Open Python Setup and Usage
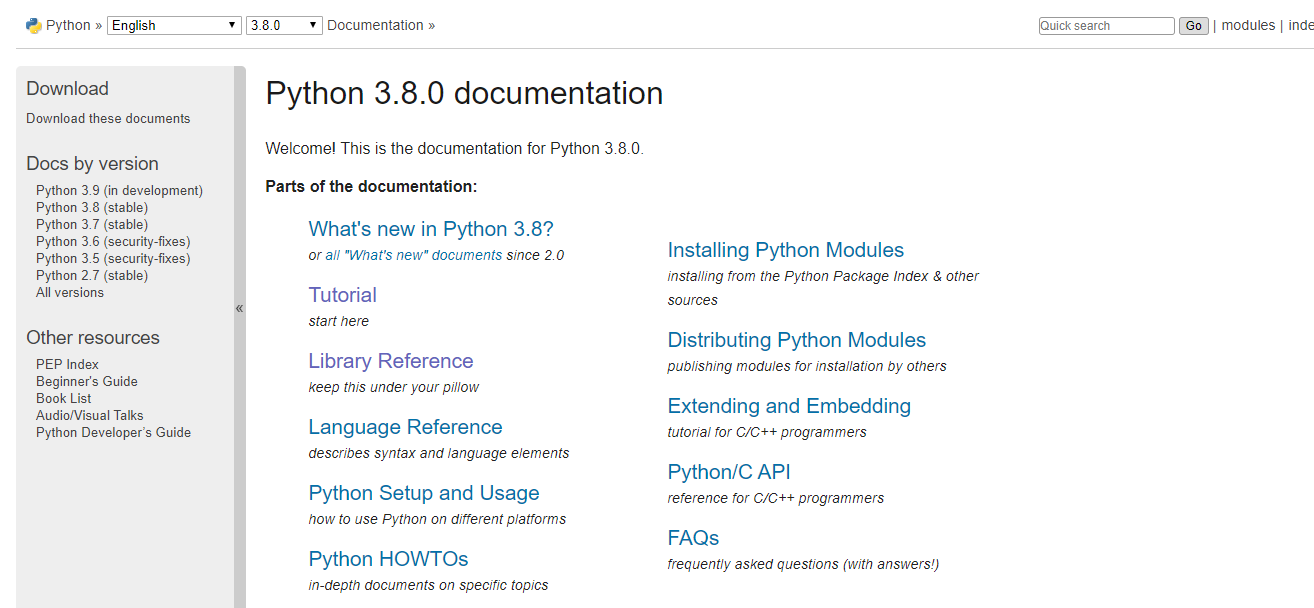Viewport: 1314px width, 608px height. coord(424,493)
